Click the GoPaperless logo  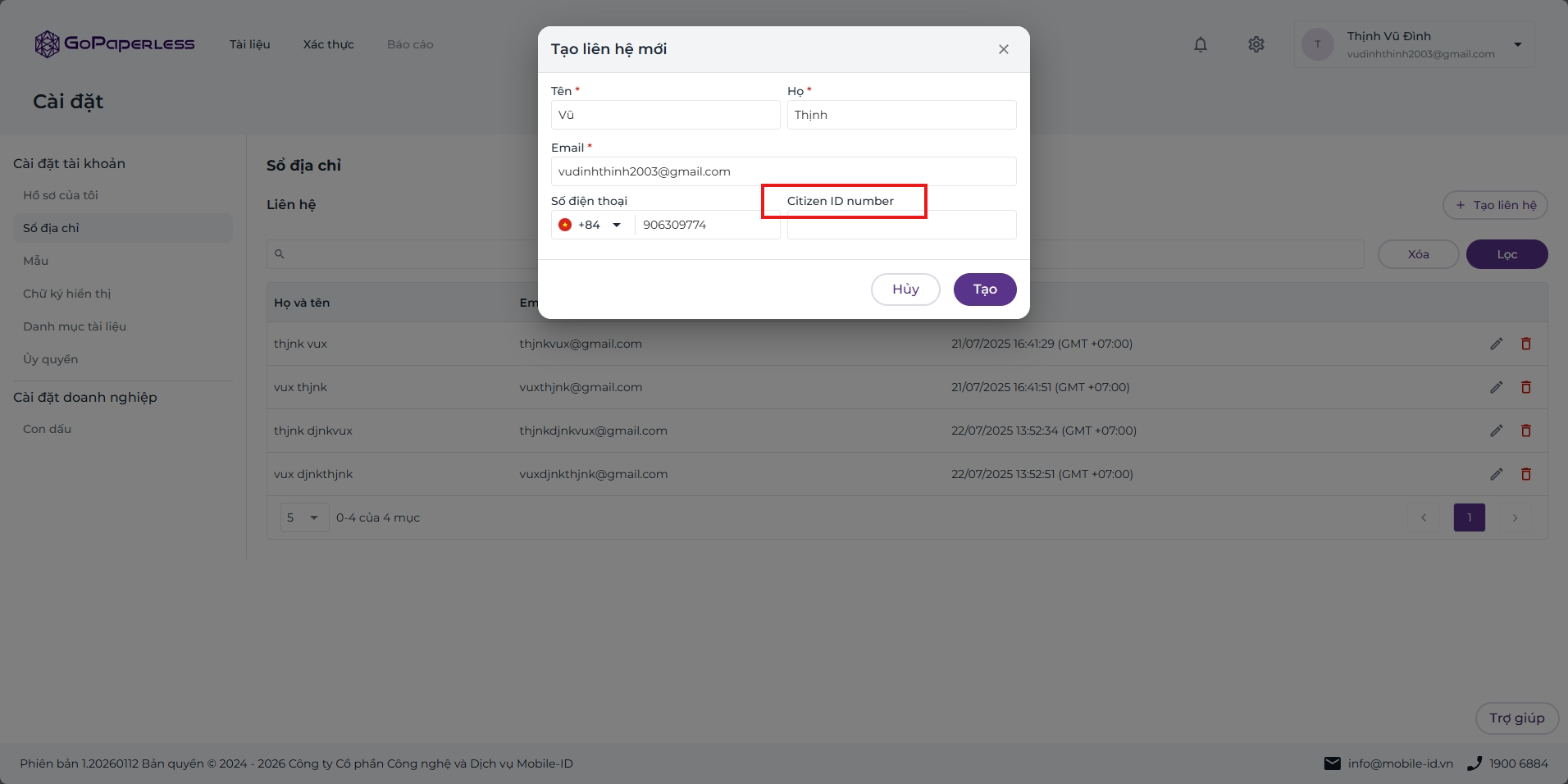(115, 44)
